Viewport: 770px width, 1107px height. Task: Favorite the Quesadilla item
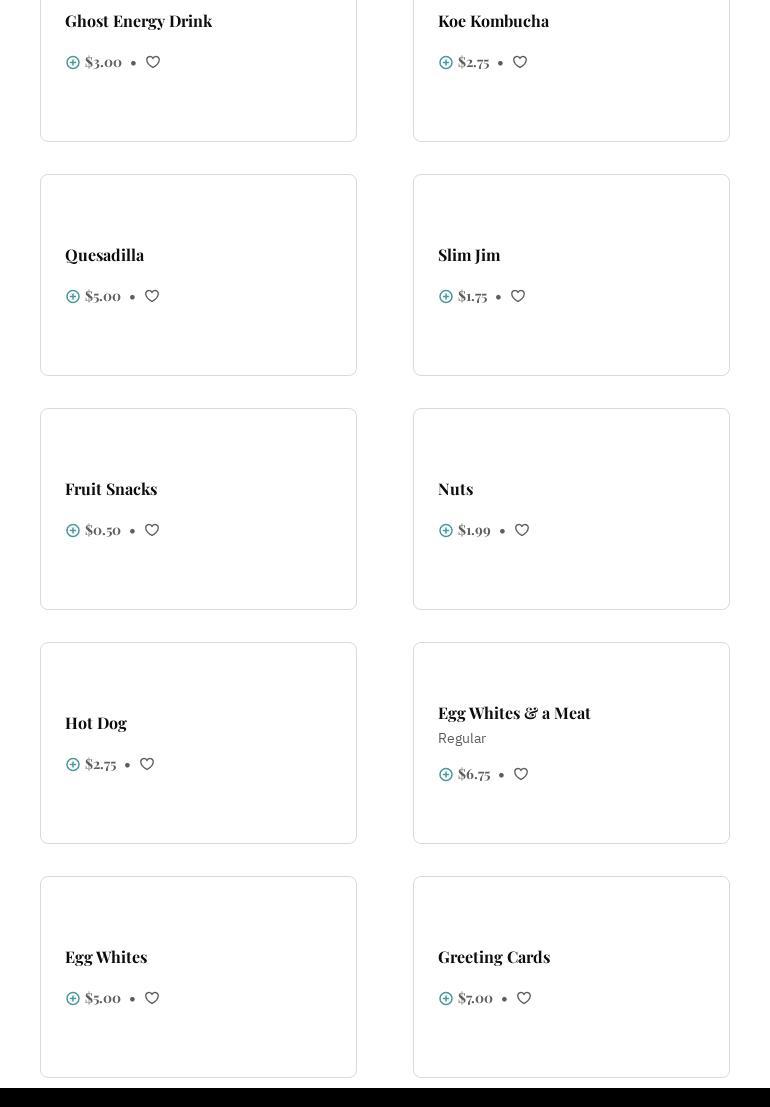[152, 296]
